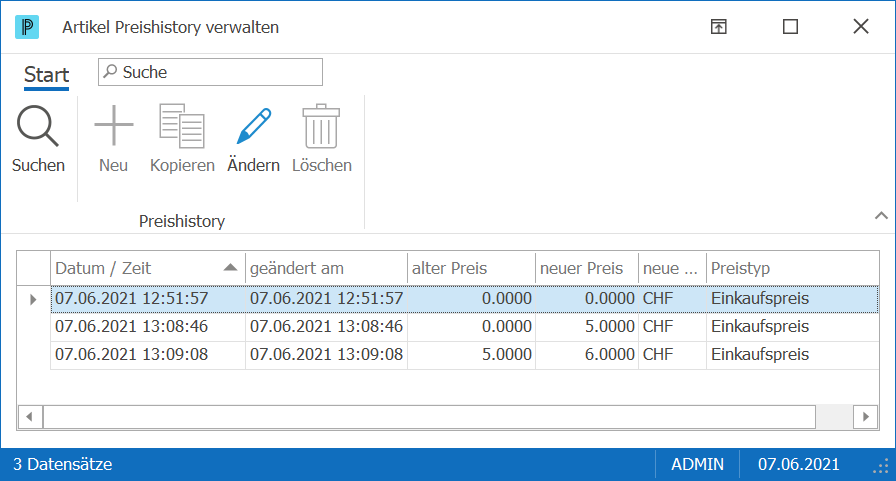Viewport: 896px width, 481px height.
Task: Maximize the Artikel Preishistory window
Action: [x=790, y=27]
